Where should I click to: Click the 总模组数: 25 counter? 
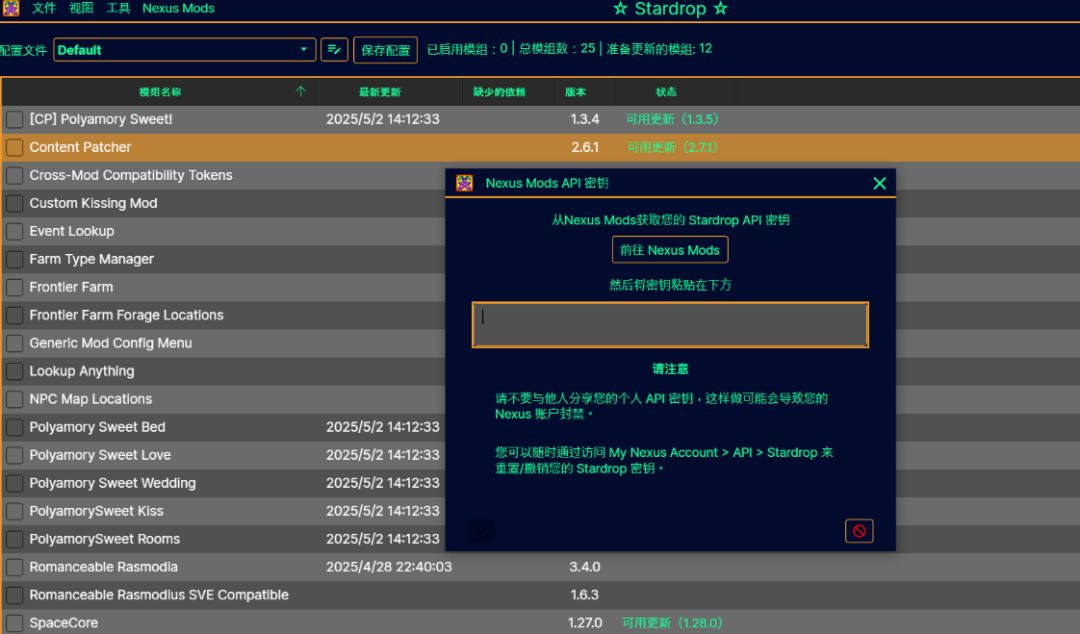[x=557, y=49]
